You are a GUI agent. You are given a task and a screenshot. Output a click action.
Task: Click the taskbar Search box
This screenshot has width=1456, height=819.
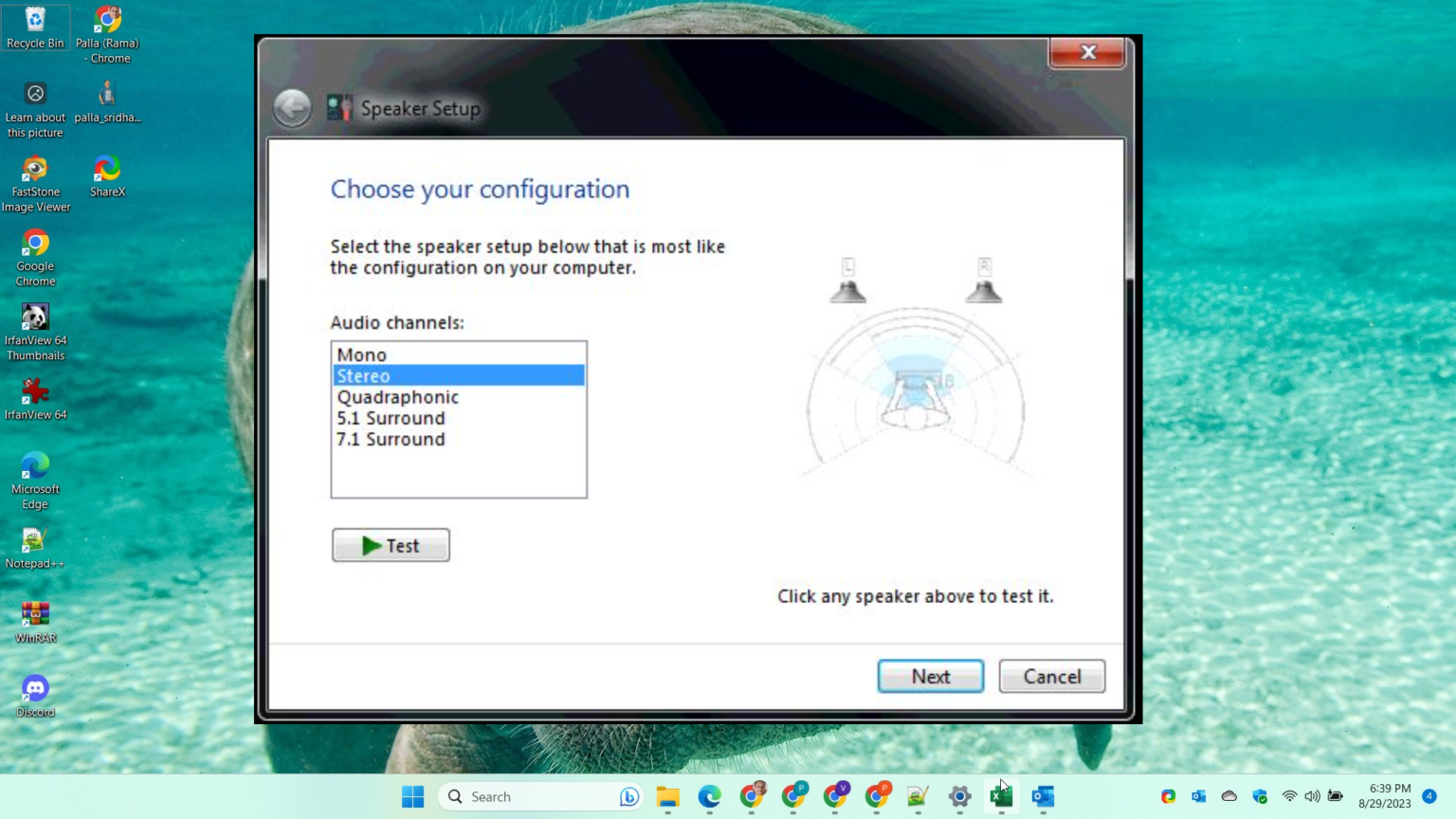tap(531, 797)
